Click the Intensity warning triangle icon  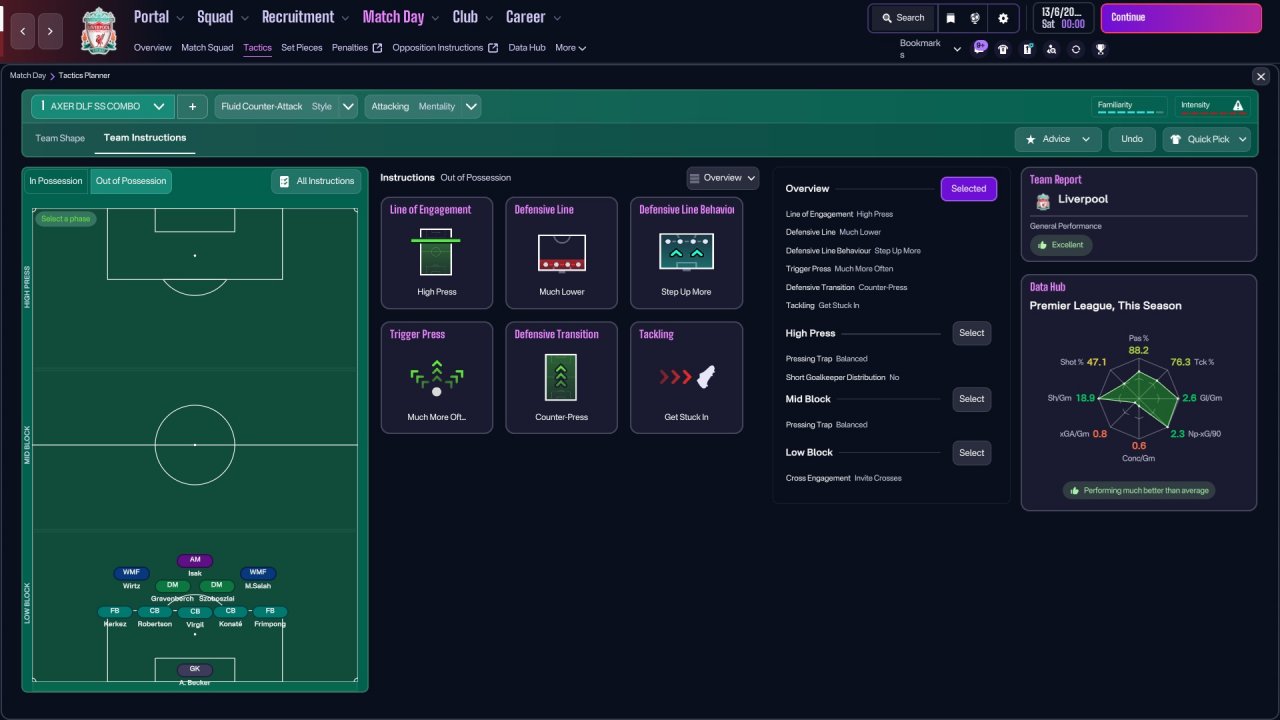[1238, 105]
